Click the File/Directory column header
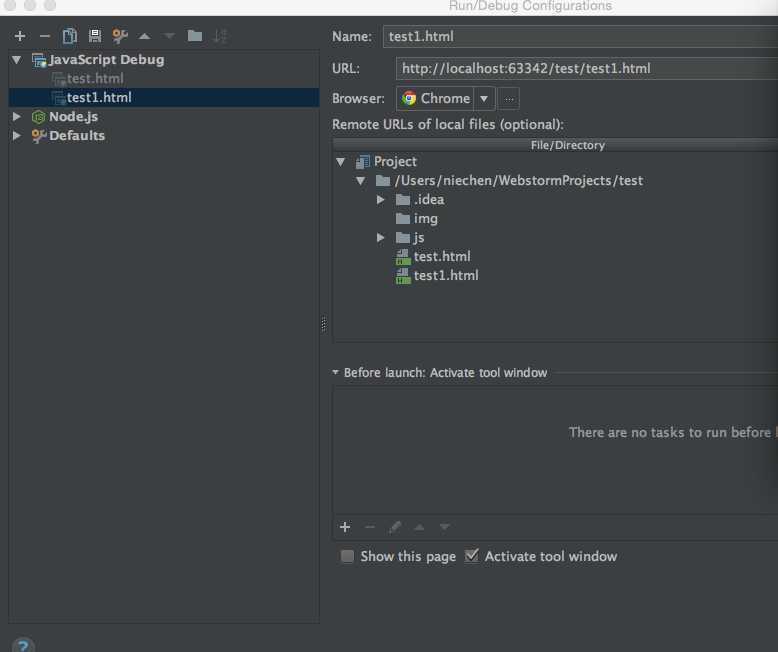Image resolution: width=778 pixels, height=652 pixels. [x=567, y=145]
